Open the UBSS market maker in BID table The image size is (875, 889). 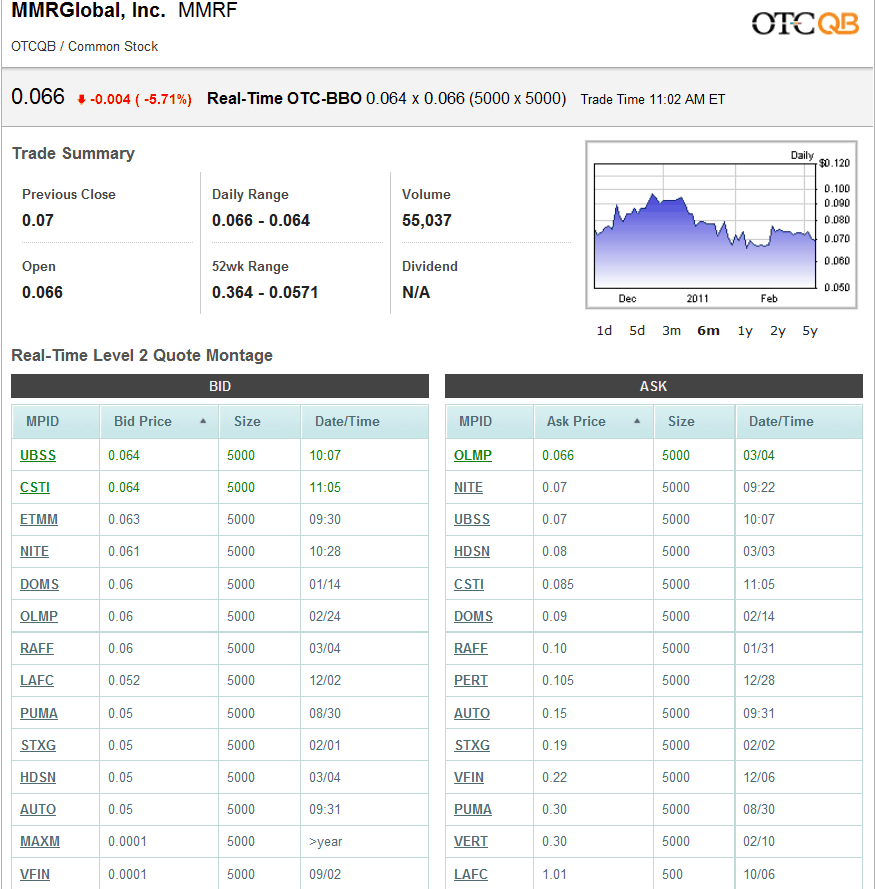(37, 455)
